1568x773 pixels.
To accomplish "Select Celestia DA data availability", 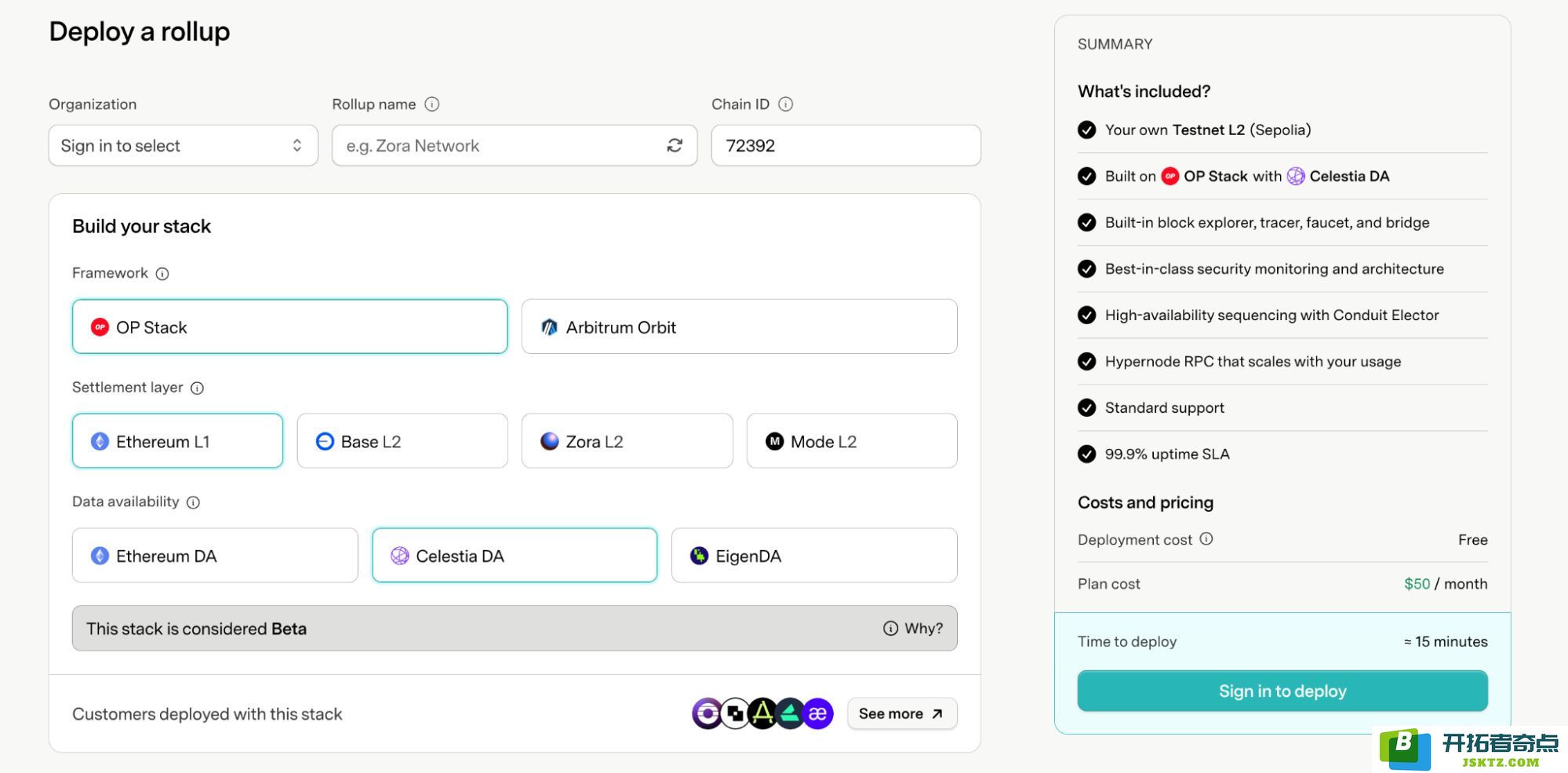I will tap(515, 556).
